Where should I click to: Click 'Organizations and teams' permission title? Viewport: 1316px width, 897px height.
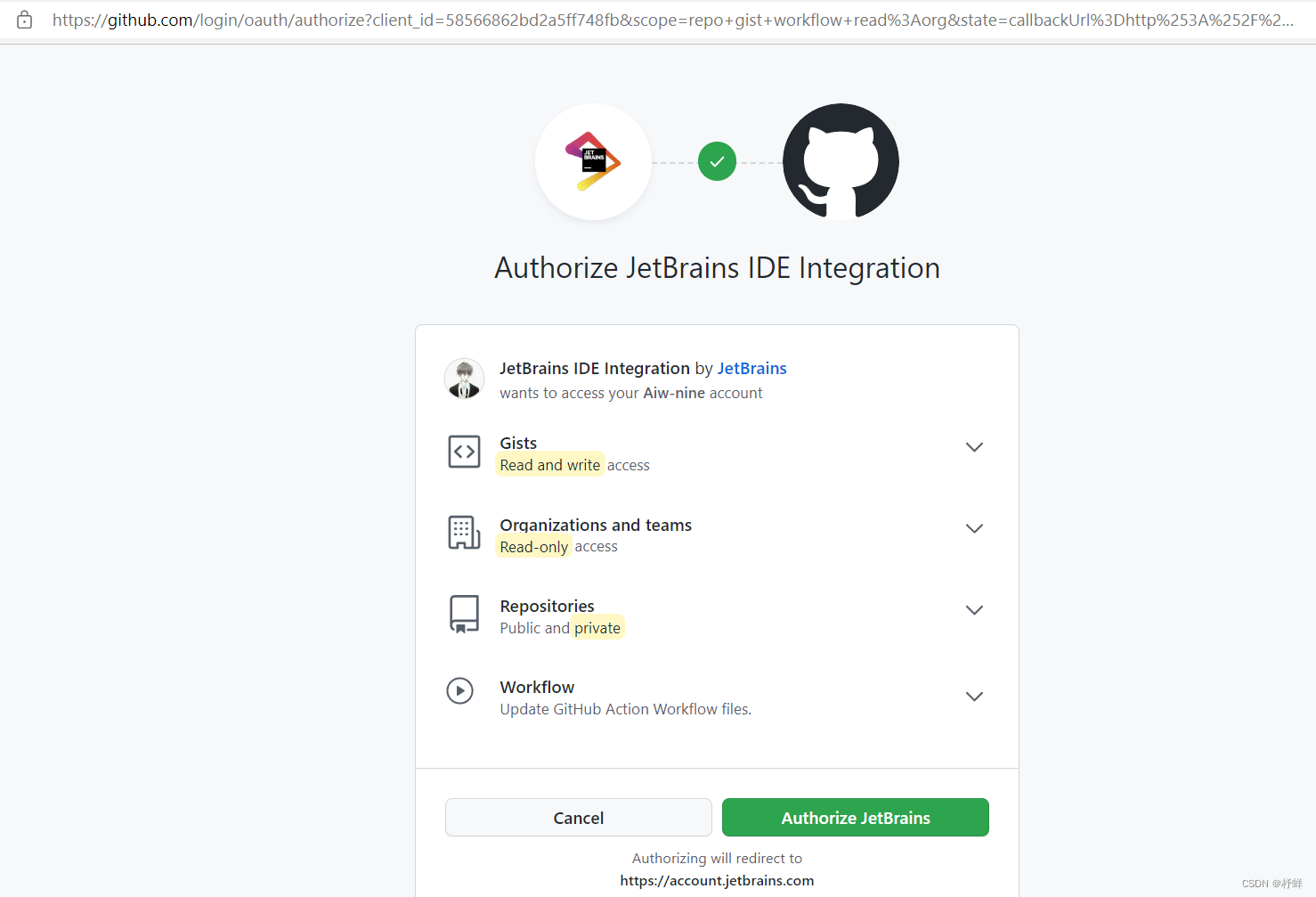596,525
